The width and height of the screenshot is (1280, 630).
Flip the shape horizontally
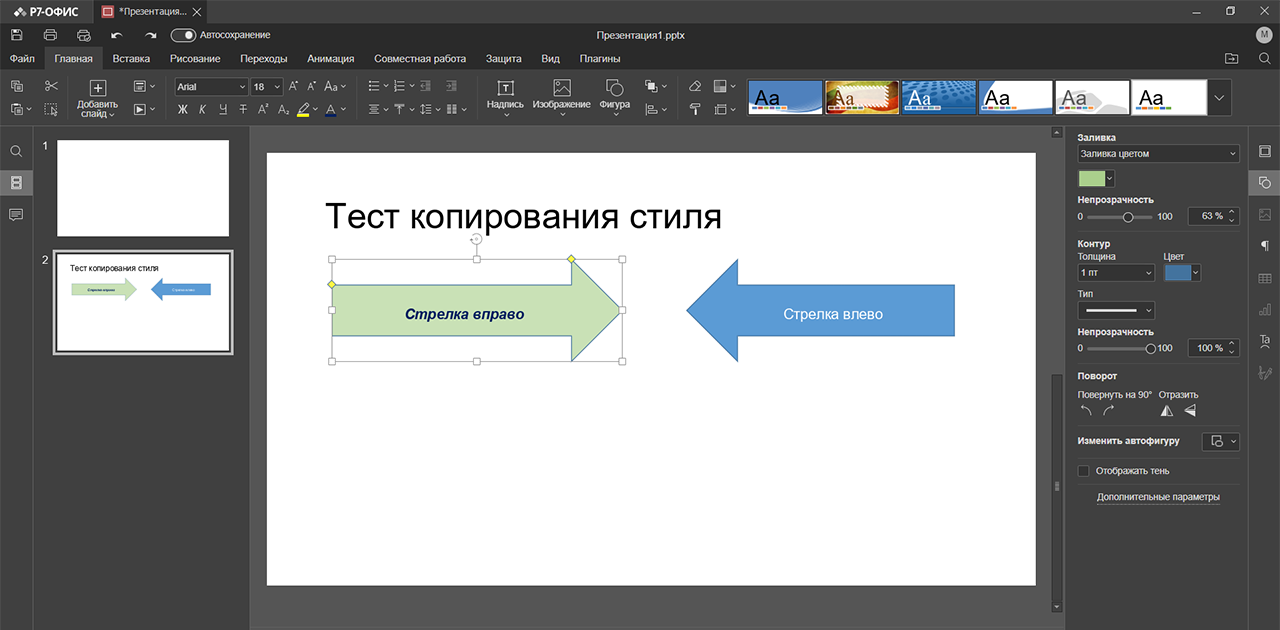pyautogui.click(x=1166, y=411)
